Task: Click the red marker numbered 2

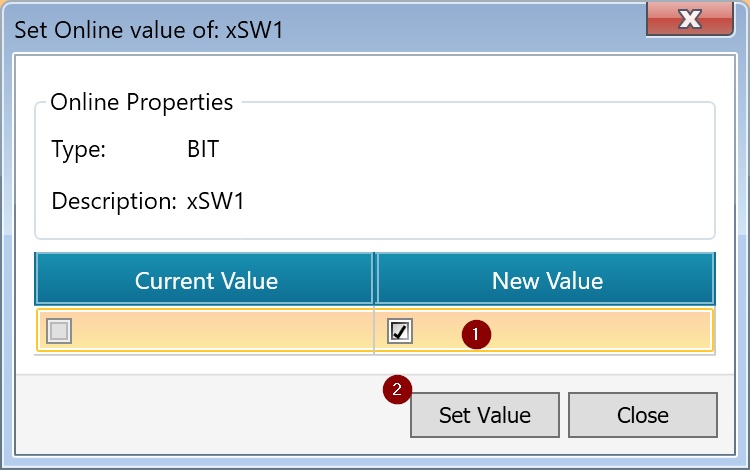Action: (x=397, y=390)
